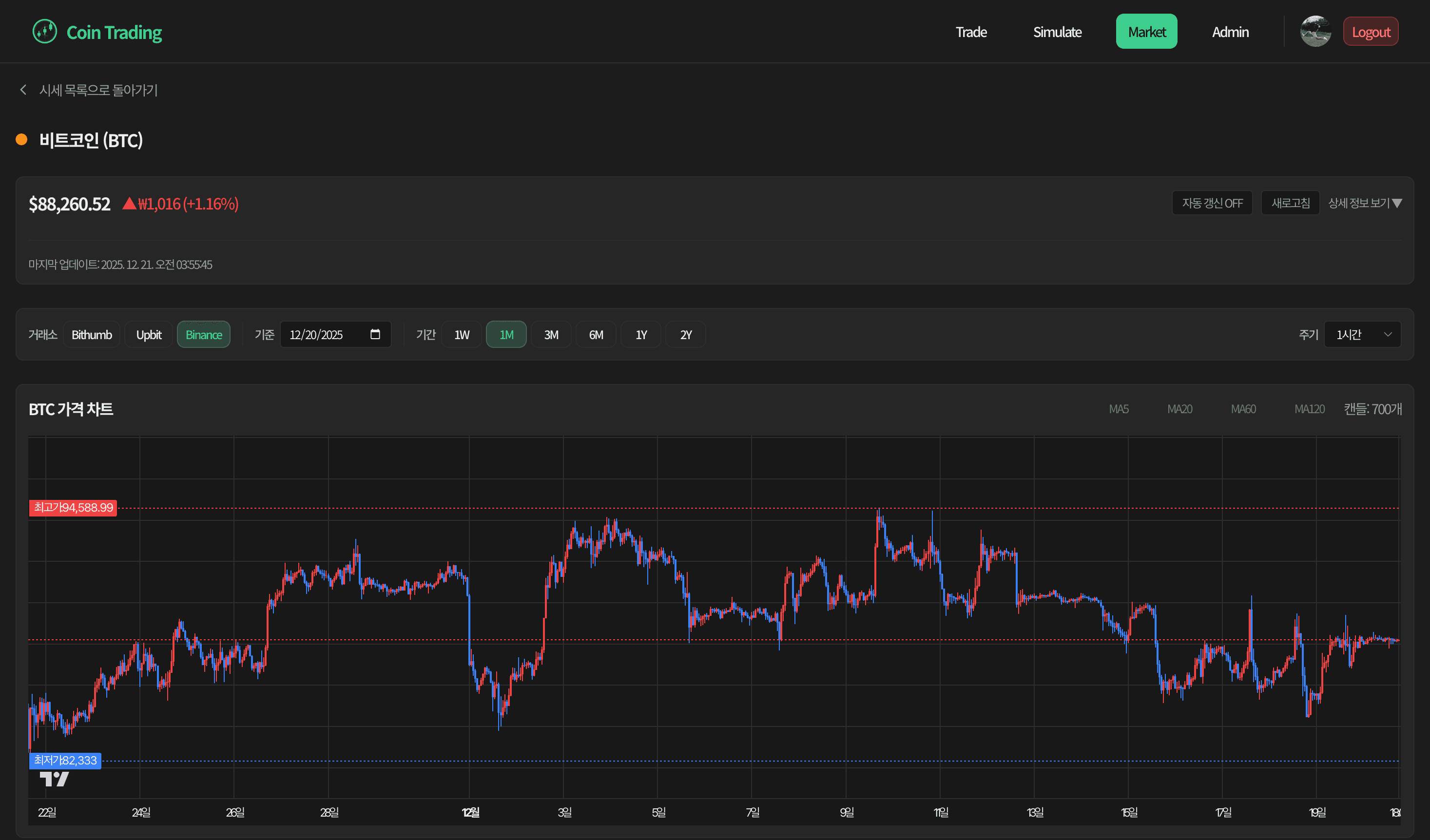Click the 캔들: 700개 candle count

point(1372,409)
